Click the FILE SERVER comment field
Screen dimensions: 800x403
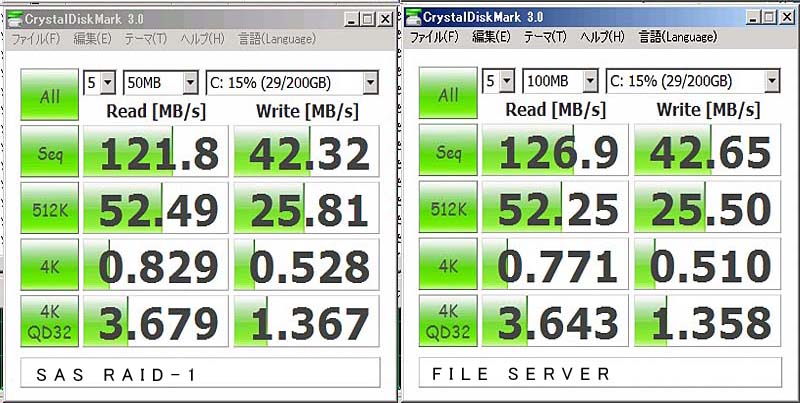600,374
